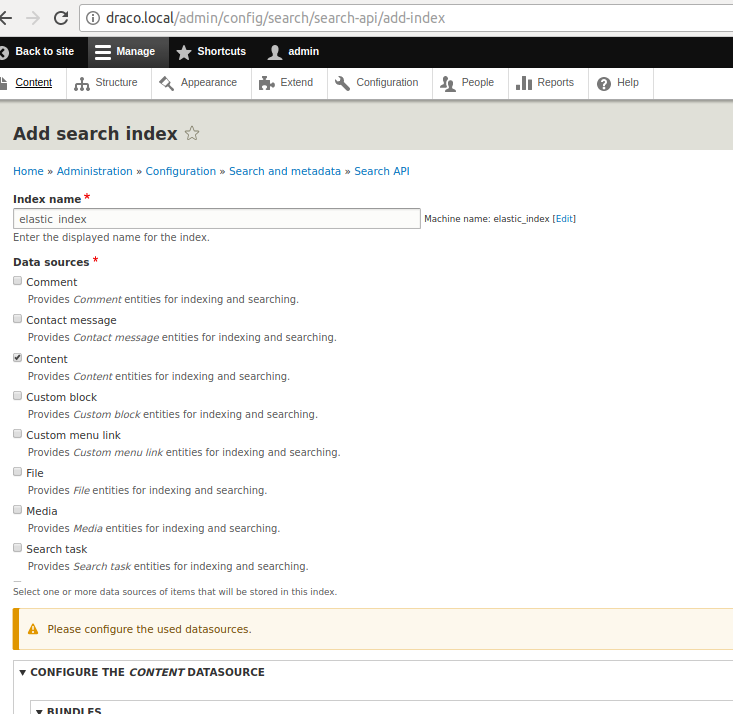Click the Structure hierarchy icon
The image size is (733, 714).
tap(82, 84)
